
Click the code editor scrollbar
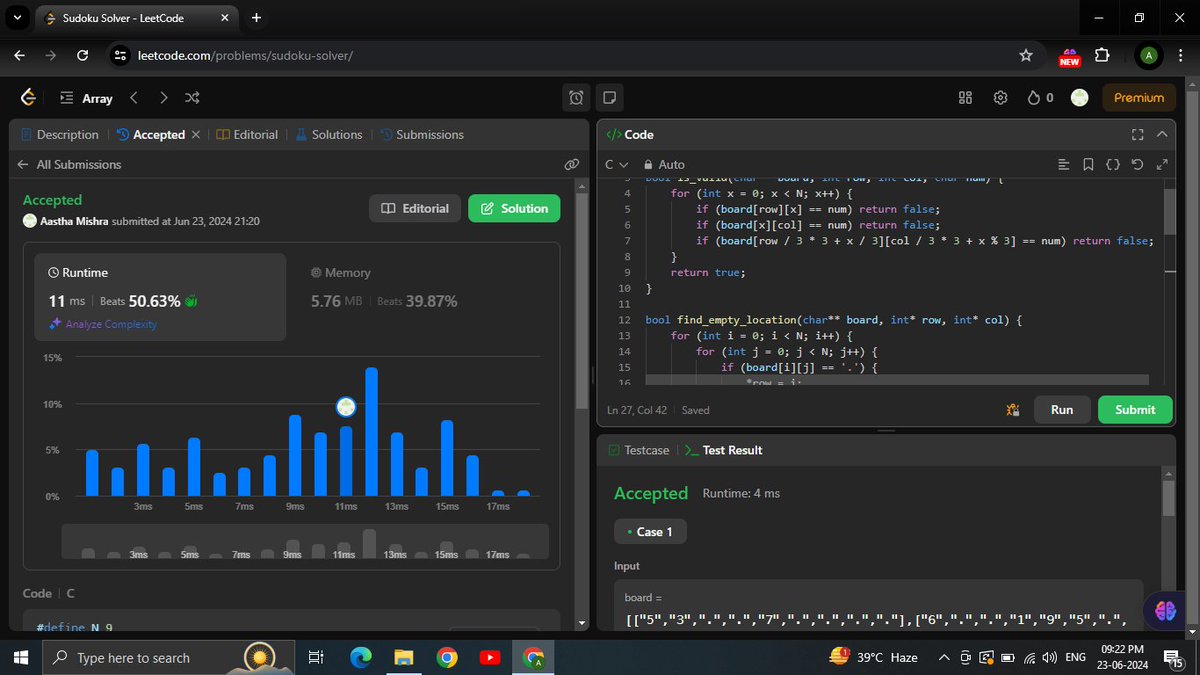point(1169,210)
